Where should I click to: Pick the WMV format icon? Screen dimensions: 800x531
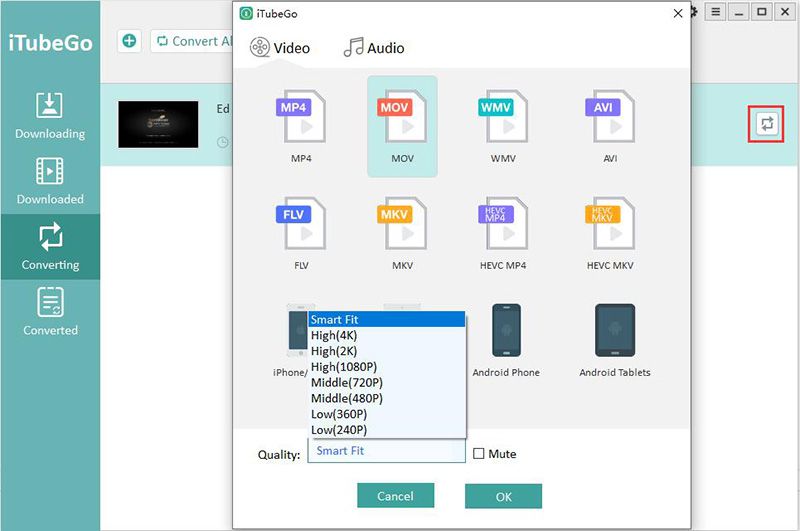[x=503, y=117]
